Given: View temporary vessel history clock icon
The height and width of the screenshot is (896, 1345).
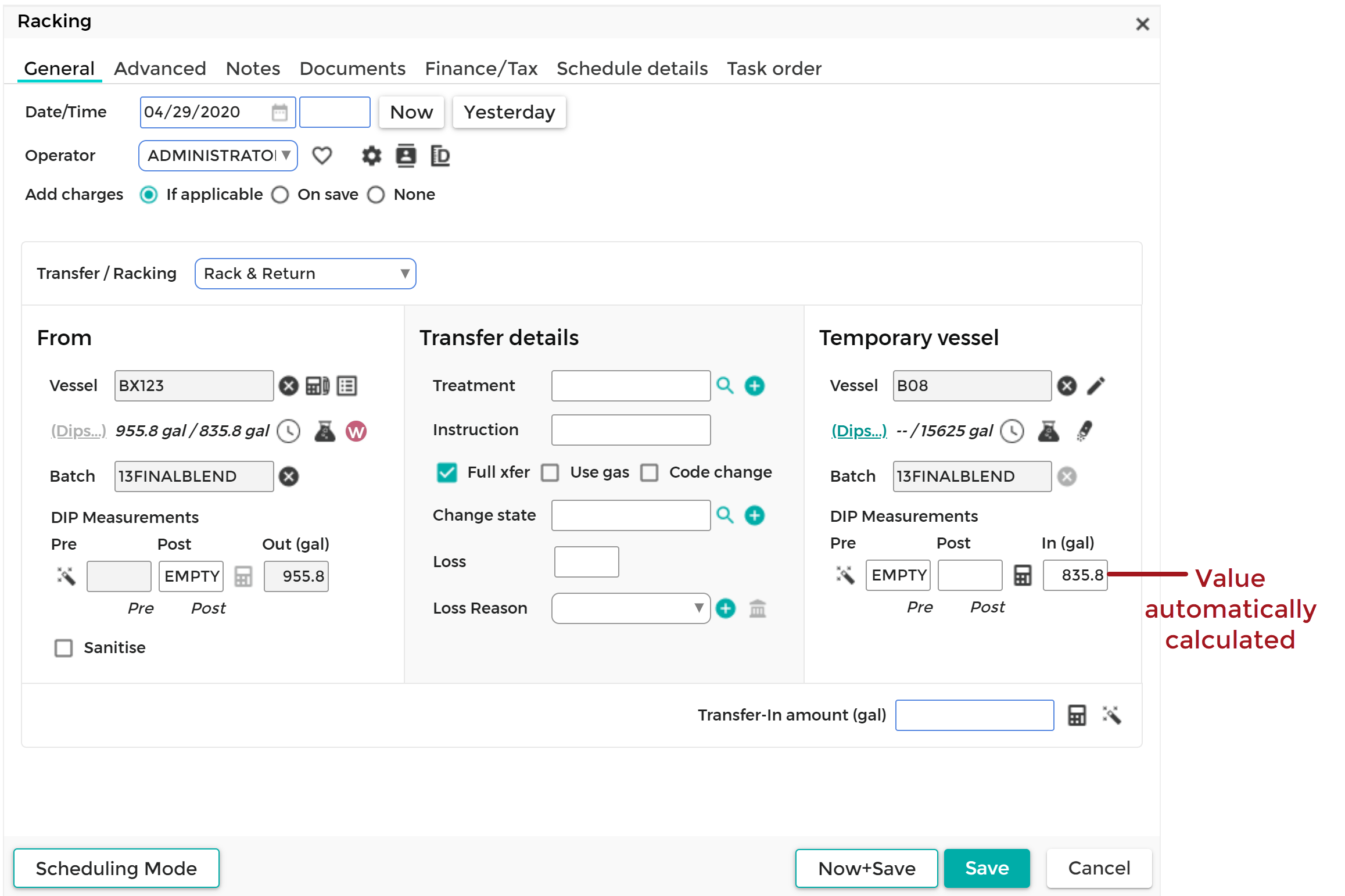Looking at the screenshot, I should 1012,431.
